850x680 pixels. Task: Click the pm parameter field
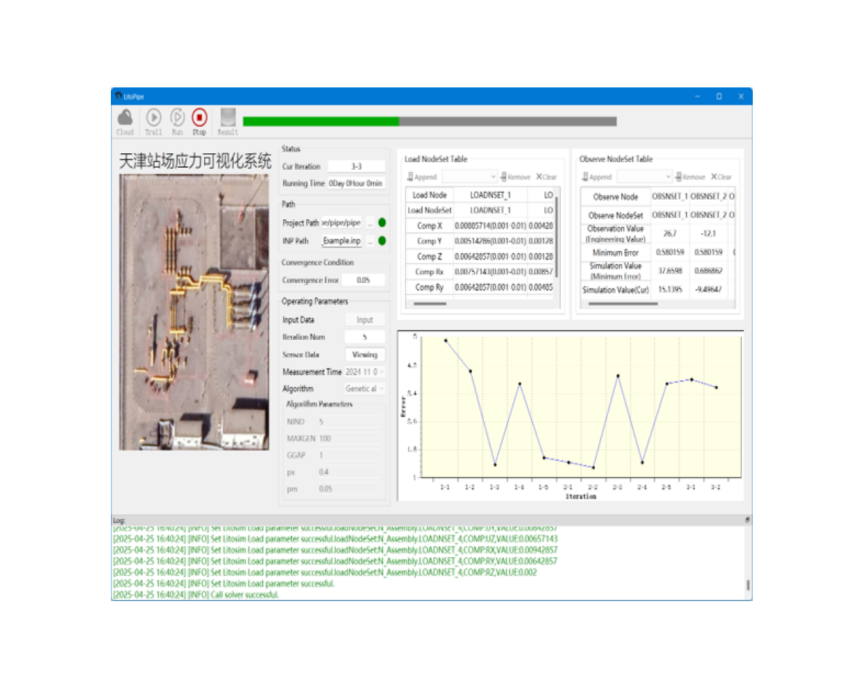pyautogui.click(x=349, y=489)
